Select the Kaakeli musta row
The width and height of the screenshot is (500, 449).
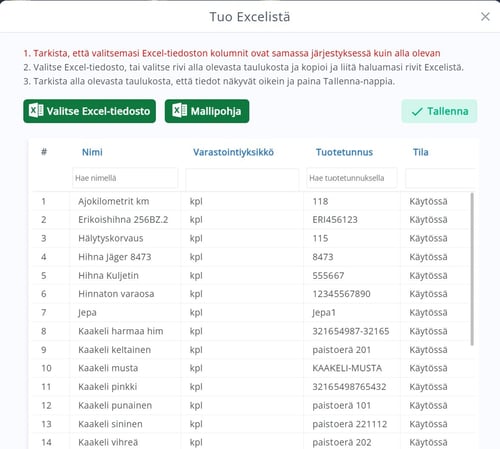coord(251,368)
